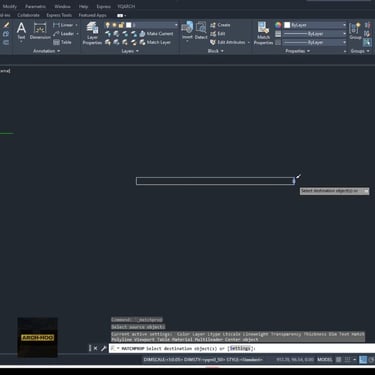Expand the Properties panel

pos(298,51)
